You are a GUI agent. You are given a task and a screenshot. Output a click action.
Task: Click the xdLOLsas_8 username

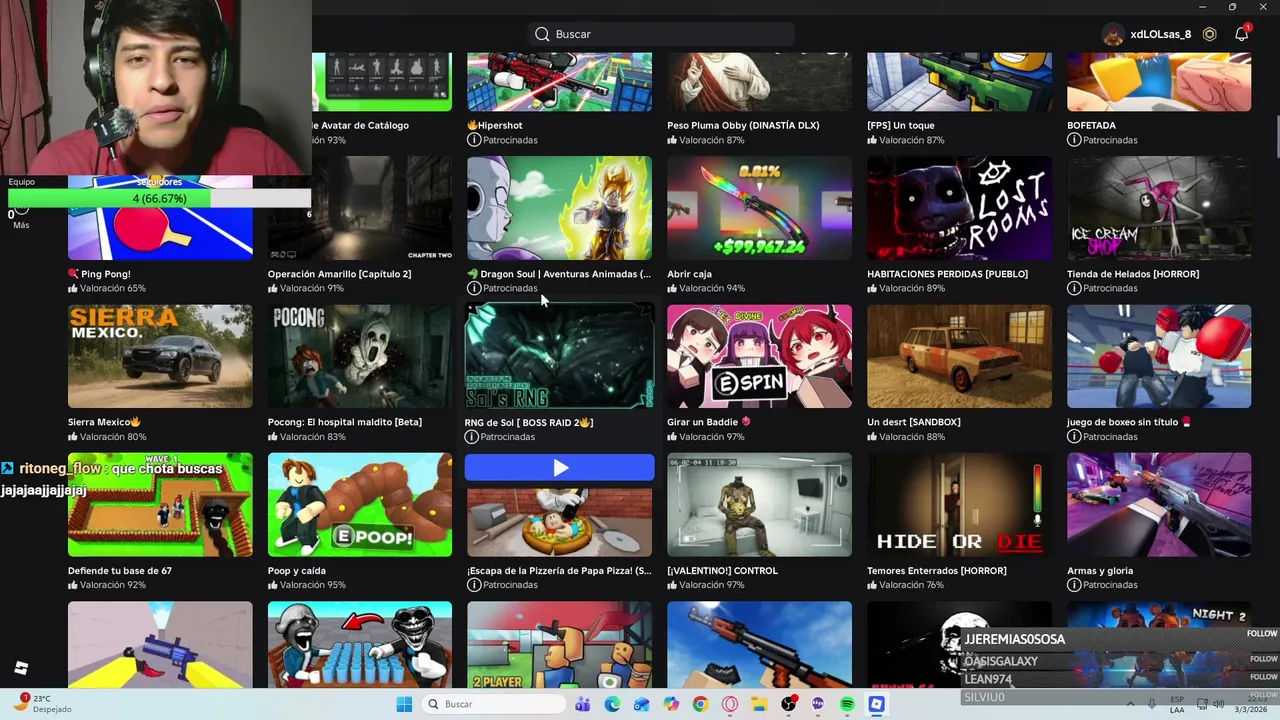(1161, 34)
